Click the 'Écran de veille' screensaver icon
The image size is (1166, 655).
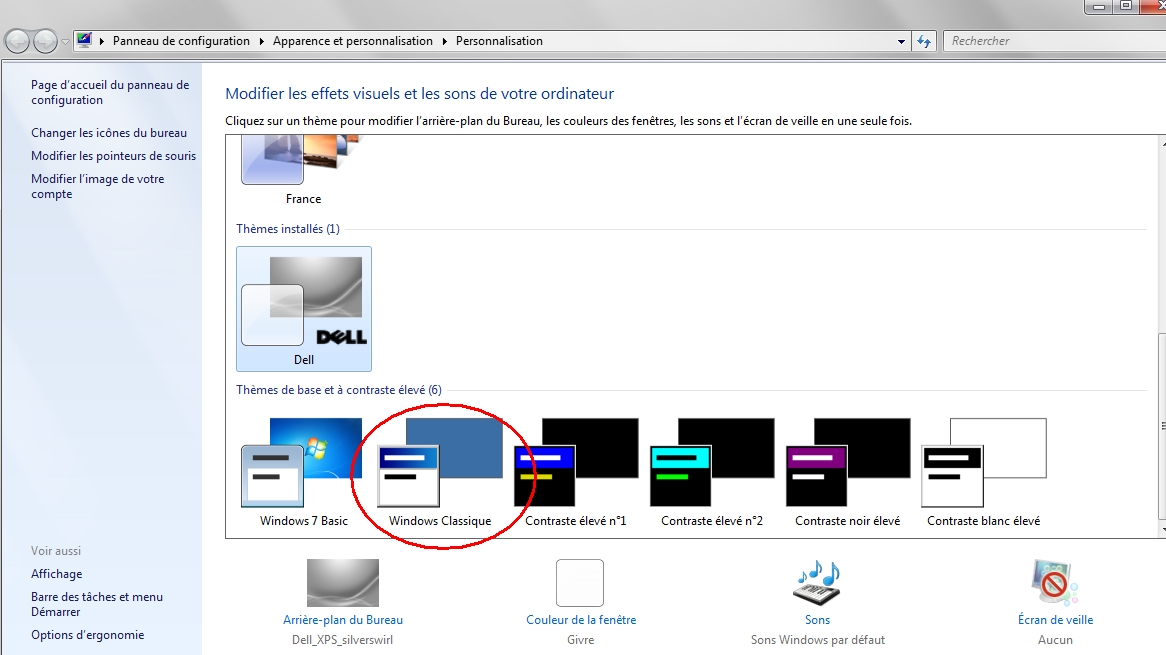coord(1054,582)
